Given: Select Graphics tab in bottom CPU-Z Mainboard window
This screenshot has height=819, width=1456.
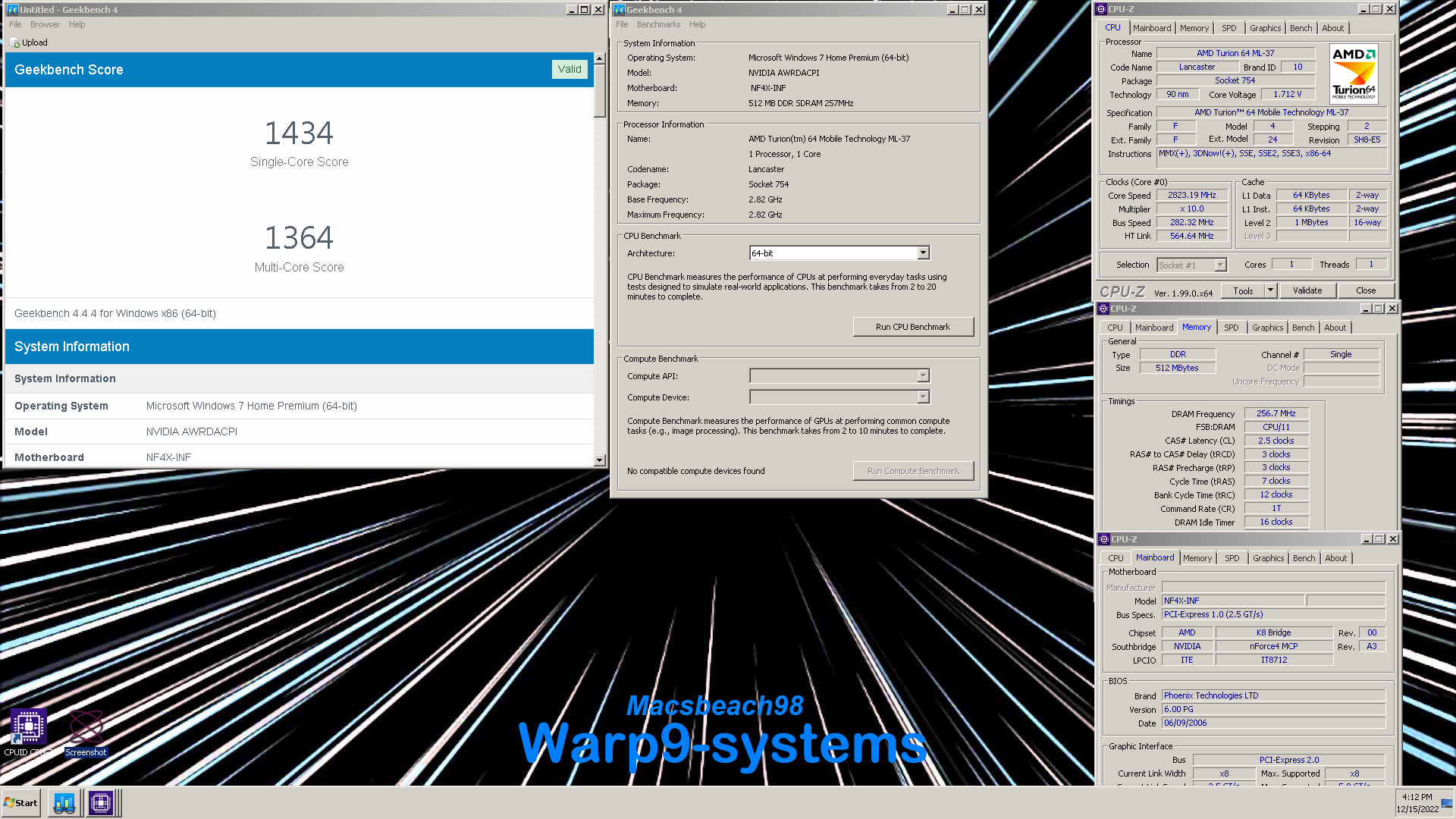Looking at the screenshot, I should pos(1269,558).
